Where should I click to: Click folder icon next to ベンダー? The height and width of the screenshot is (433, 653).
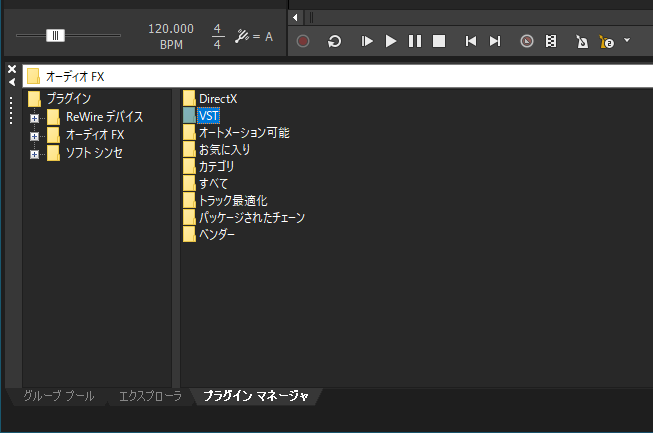point(189,234)
